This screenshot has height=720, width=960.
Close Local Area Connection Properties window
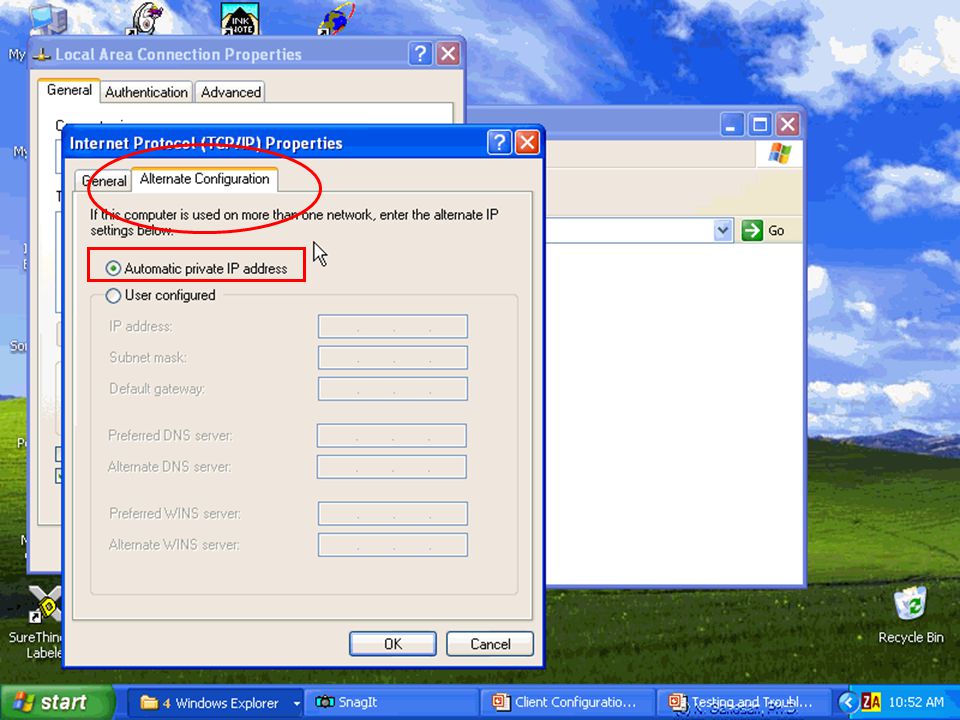(448, 54)
